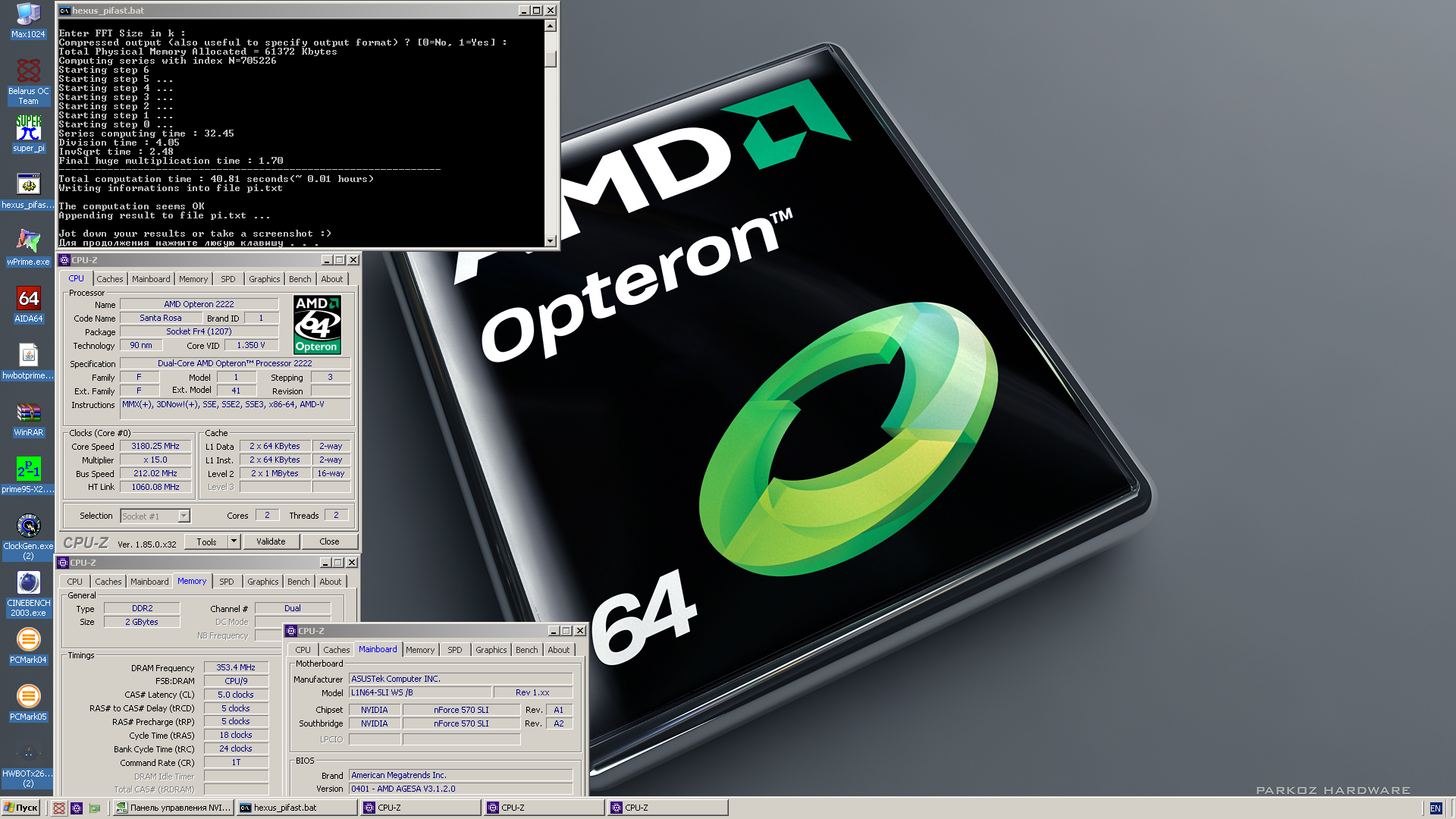Viewport: 1456px width, 819px height.
Task: Click the Tools button in CPU-Z
Action: pos(206,541)
